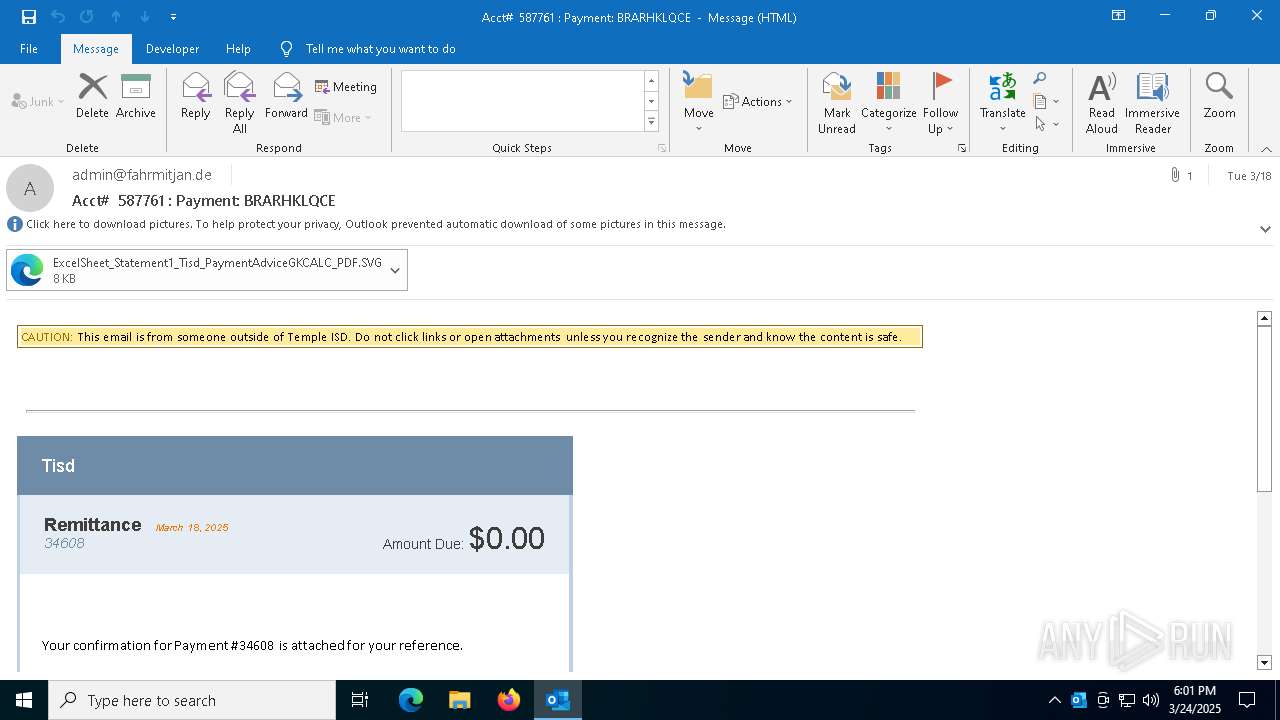
Task: Open the Move folder menu
Action: coord(699,102)
